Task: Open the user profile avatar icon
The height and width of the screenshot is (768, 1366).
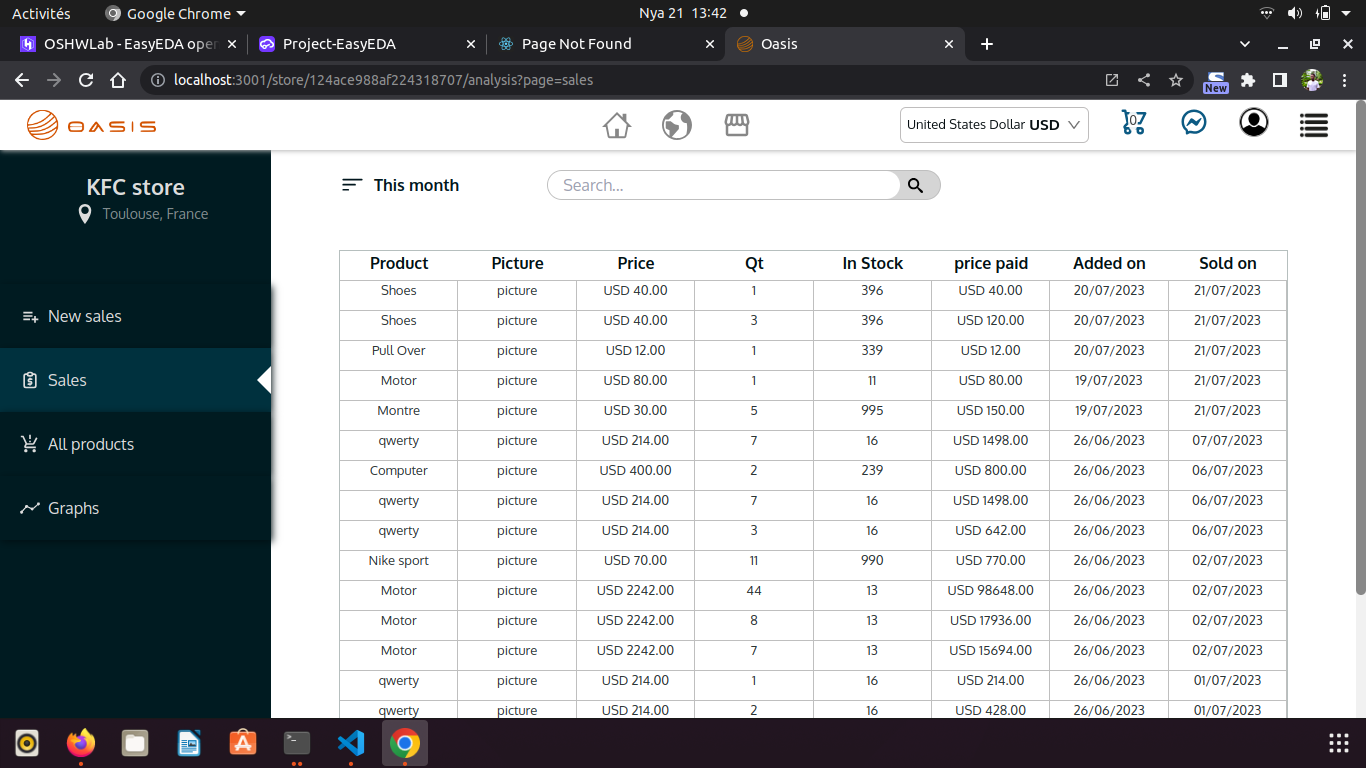Action: [x=1254, y=122]
